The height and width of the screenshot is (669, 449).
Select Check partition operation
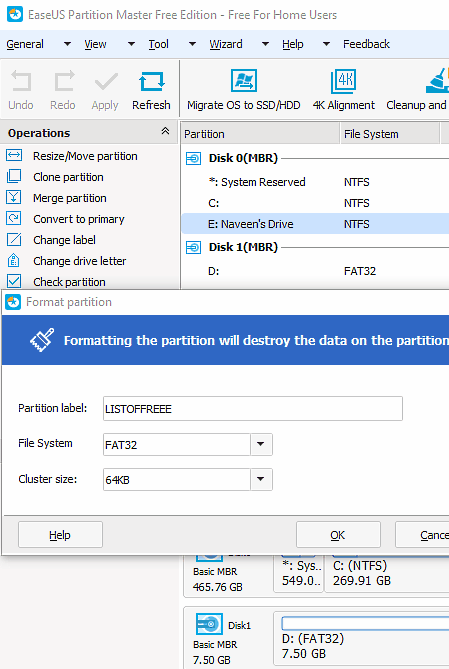tap(69, 282)
